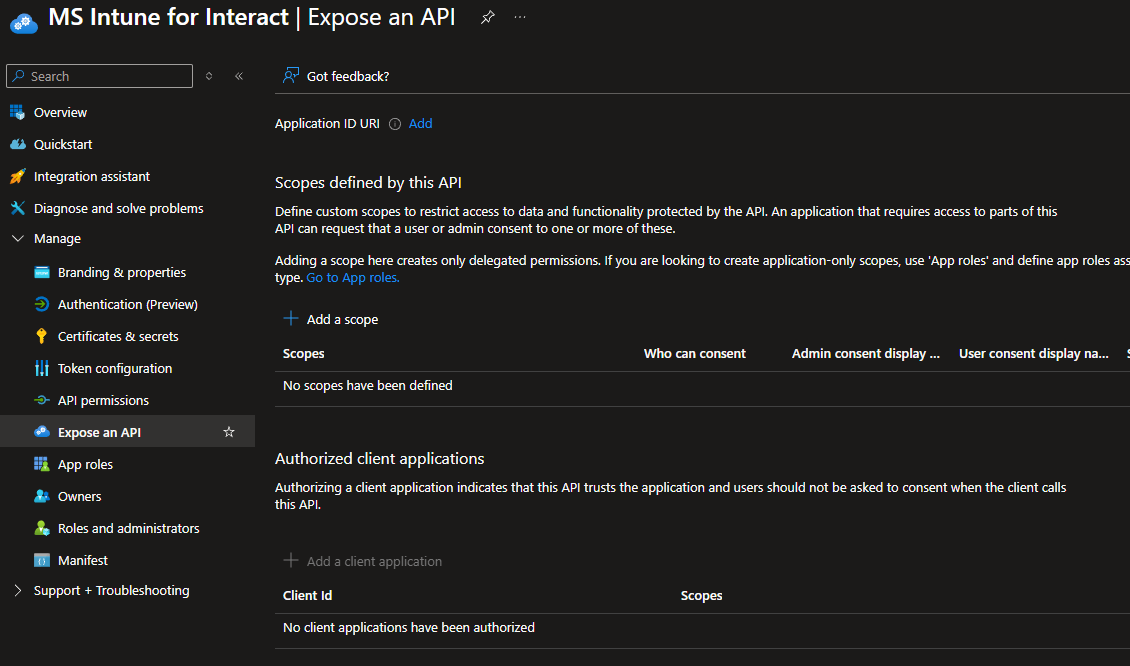Click the Who can consent column header
Screen dimensions: 1130x666
click(695, 354)
